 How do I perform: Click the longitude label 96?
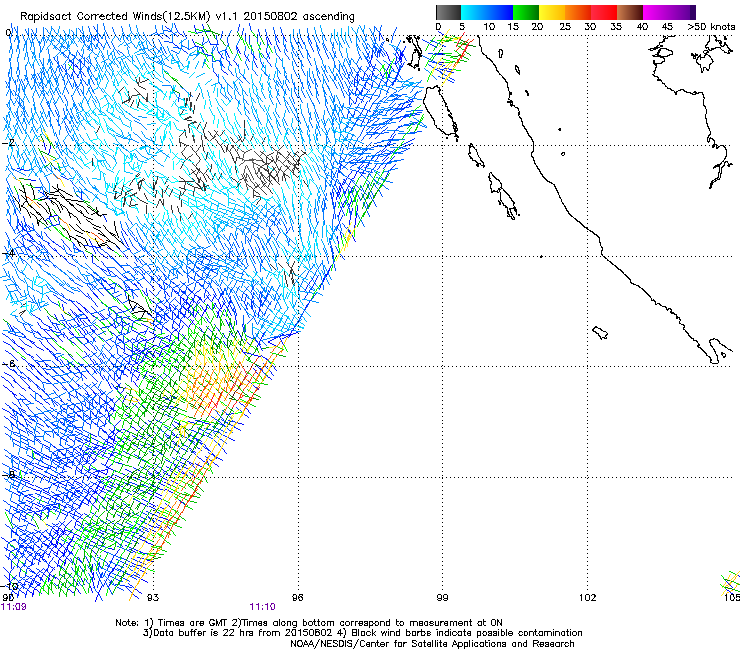[x=297, y=598]
